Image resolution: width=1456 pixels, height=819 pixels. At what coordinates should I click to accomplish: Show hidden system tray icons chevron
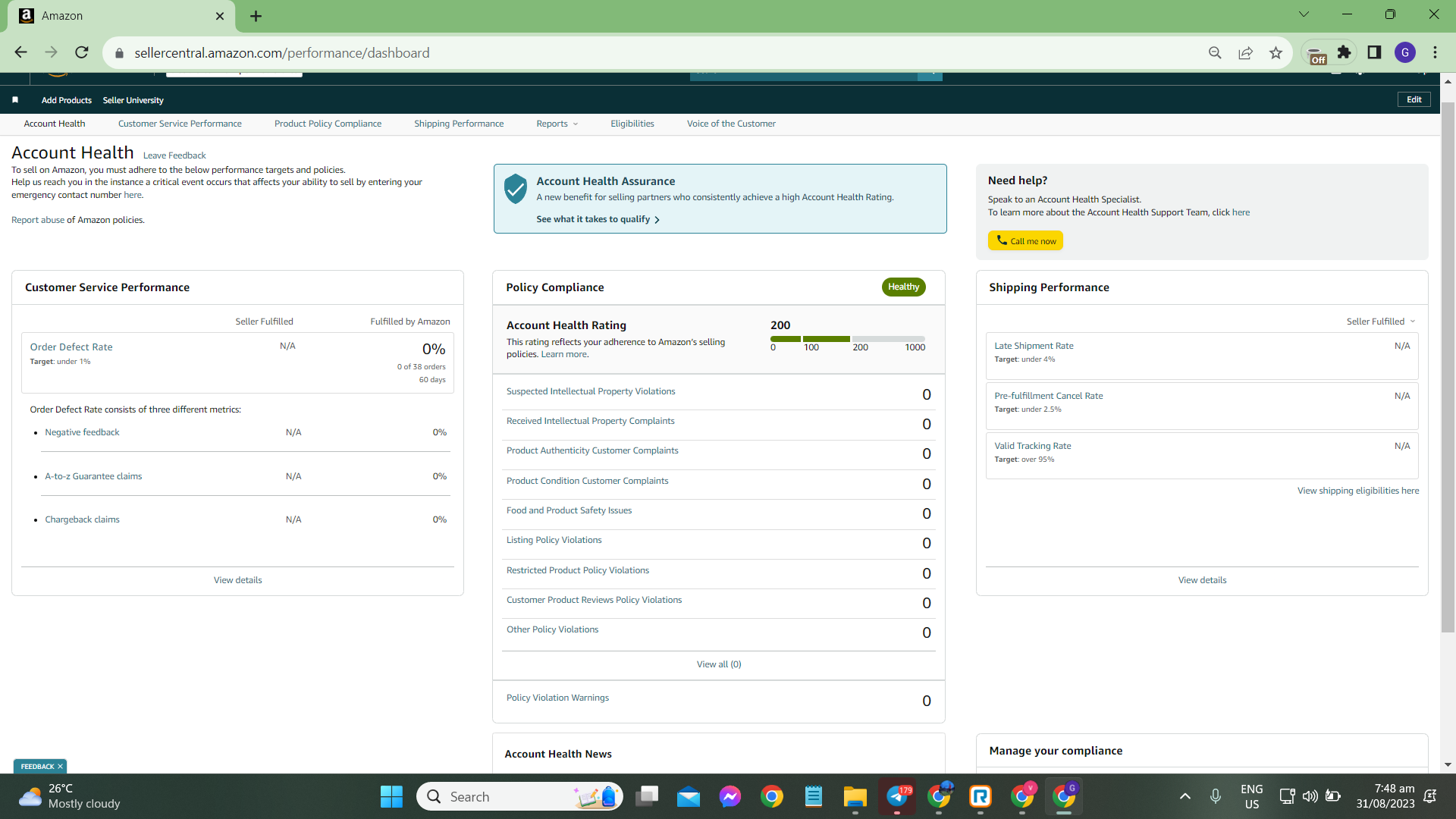click(x=1185, y=796)
